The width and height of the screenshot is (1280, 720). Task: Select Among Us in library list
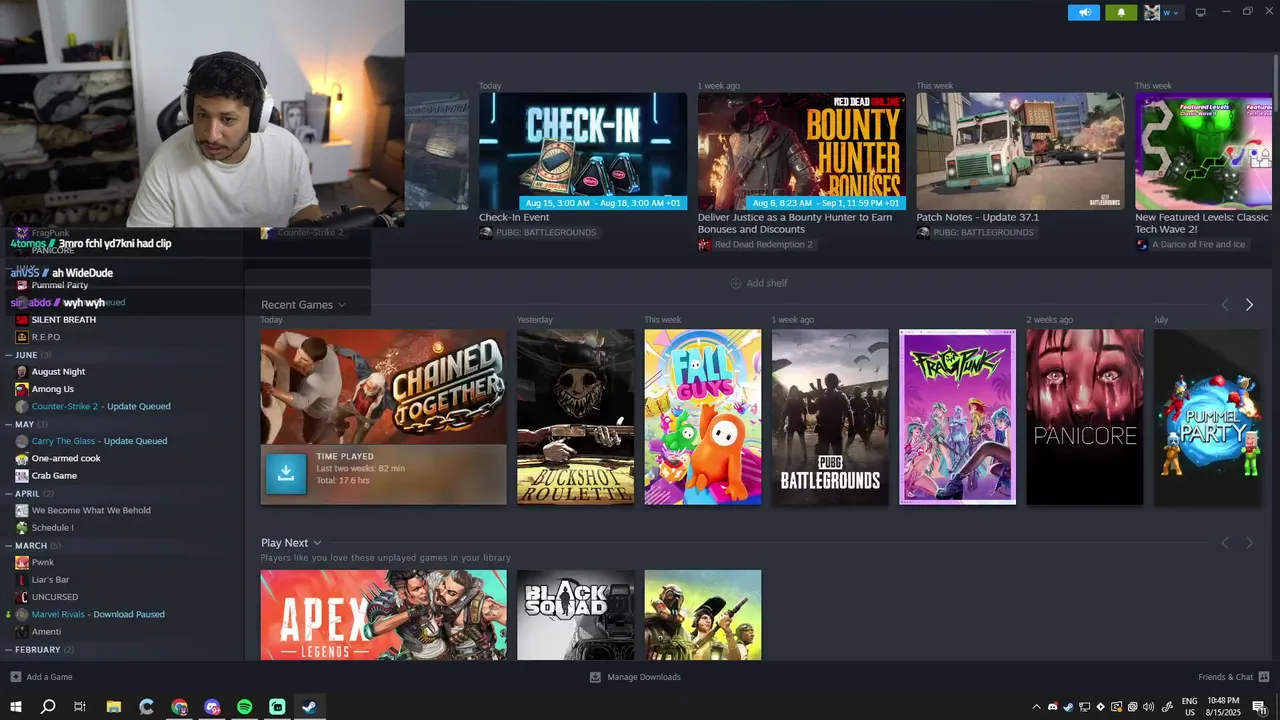coord(52,389)
